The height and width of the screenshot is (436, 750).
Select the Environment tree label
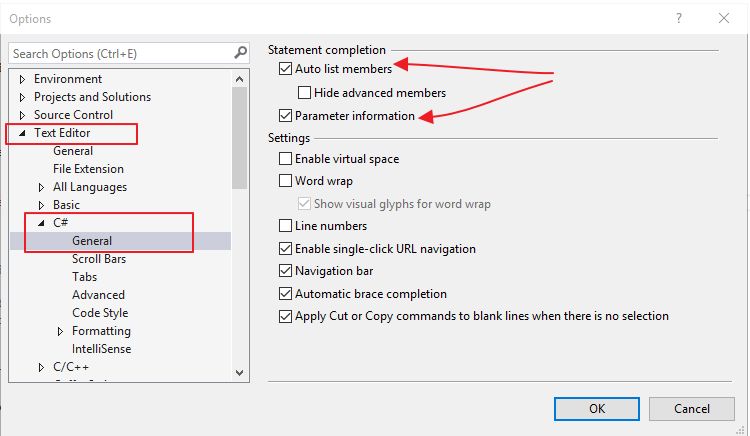pos(68,79)
